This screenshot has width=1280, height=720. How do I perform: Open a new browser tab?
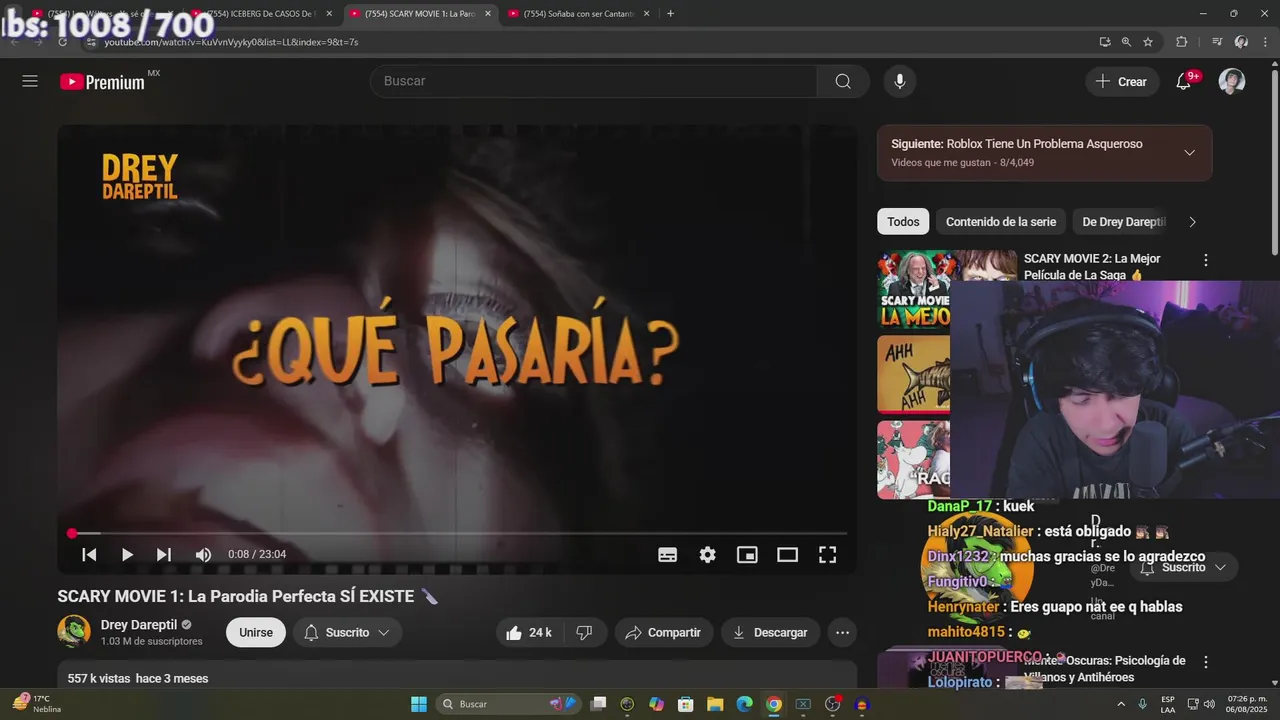[670, 14]
